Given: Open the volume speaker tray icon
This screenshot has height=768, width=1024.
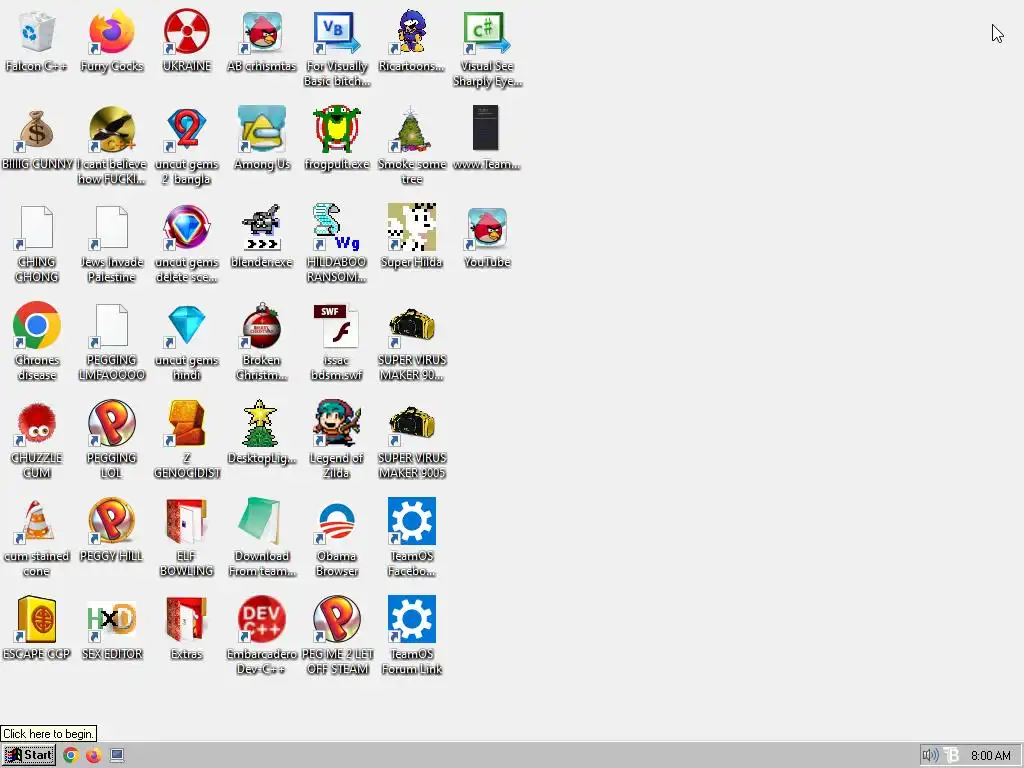Looking at the screenshot, I should coord(930,755).
